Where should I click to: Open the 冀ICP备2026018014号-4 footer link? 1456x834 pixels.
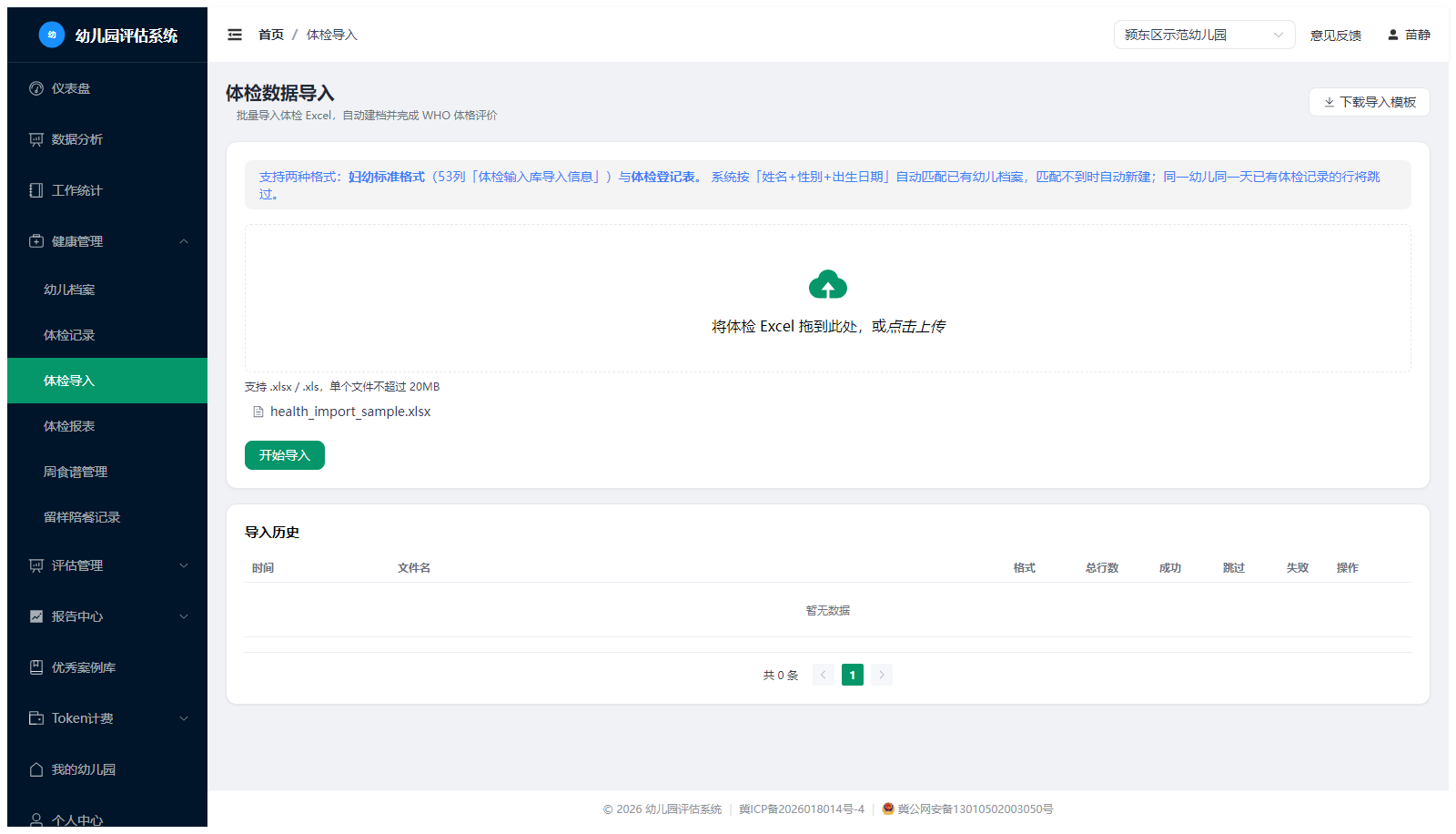pyautogui.click(x=802, y=809)
